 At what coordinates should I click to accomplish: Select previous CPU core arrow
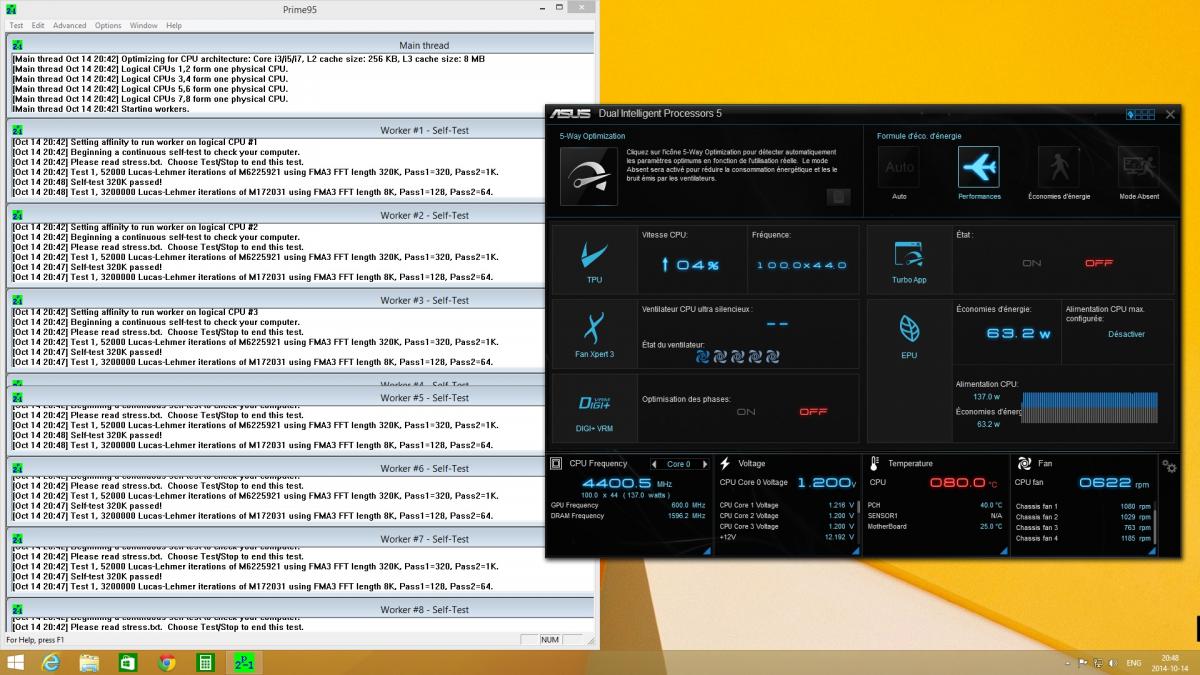point(655,464)
